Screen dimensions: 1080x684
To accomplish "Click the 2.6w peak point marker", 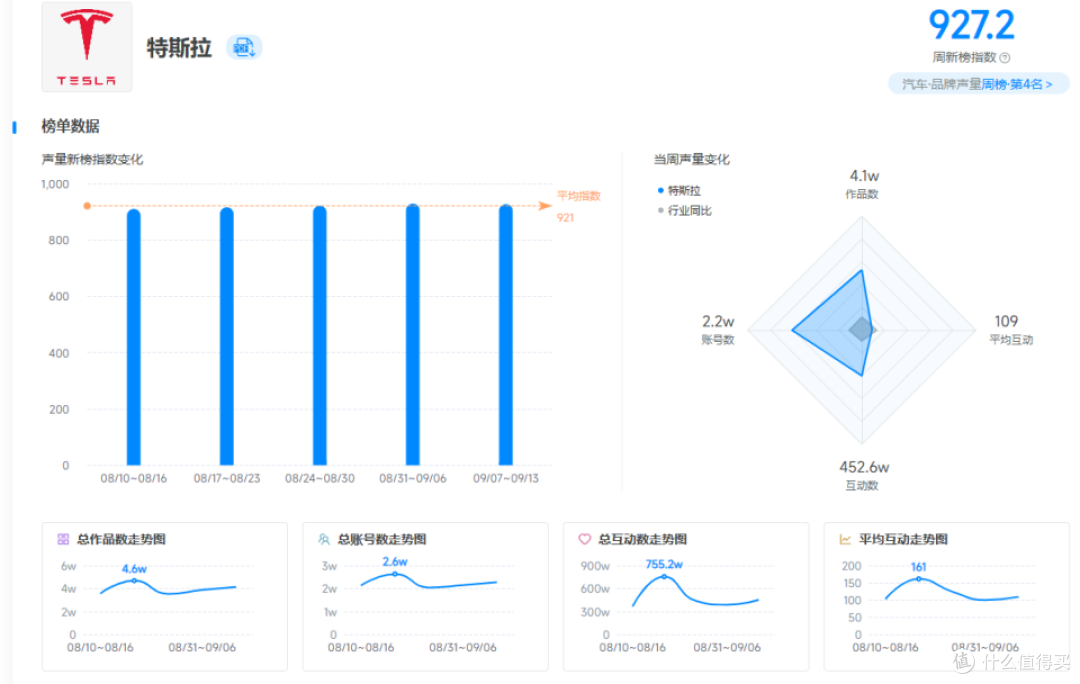I will pos(395,574).
